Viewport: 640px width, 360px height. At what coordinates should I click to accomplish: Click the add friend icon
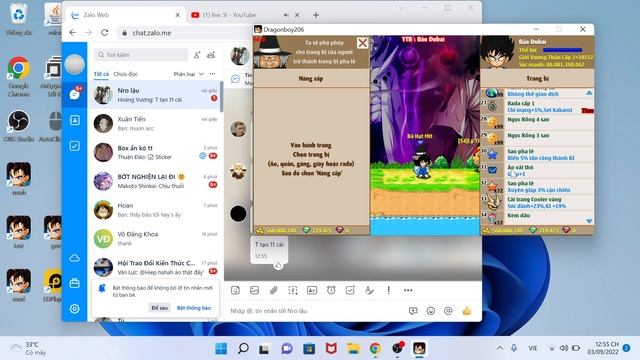click(197, 55)
